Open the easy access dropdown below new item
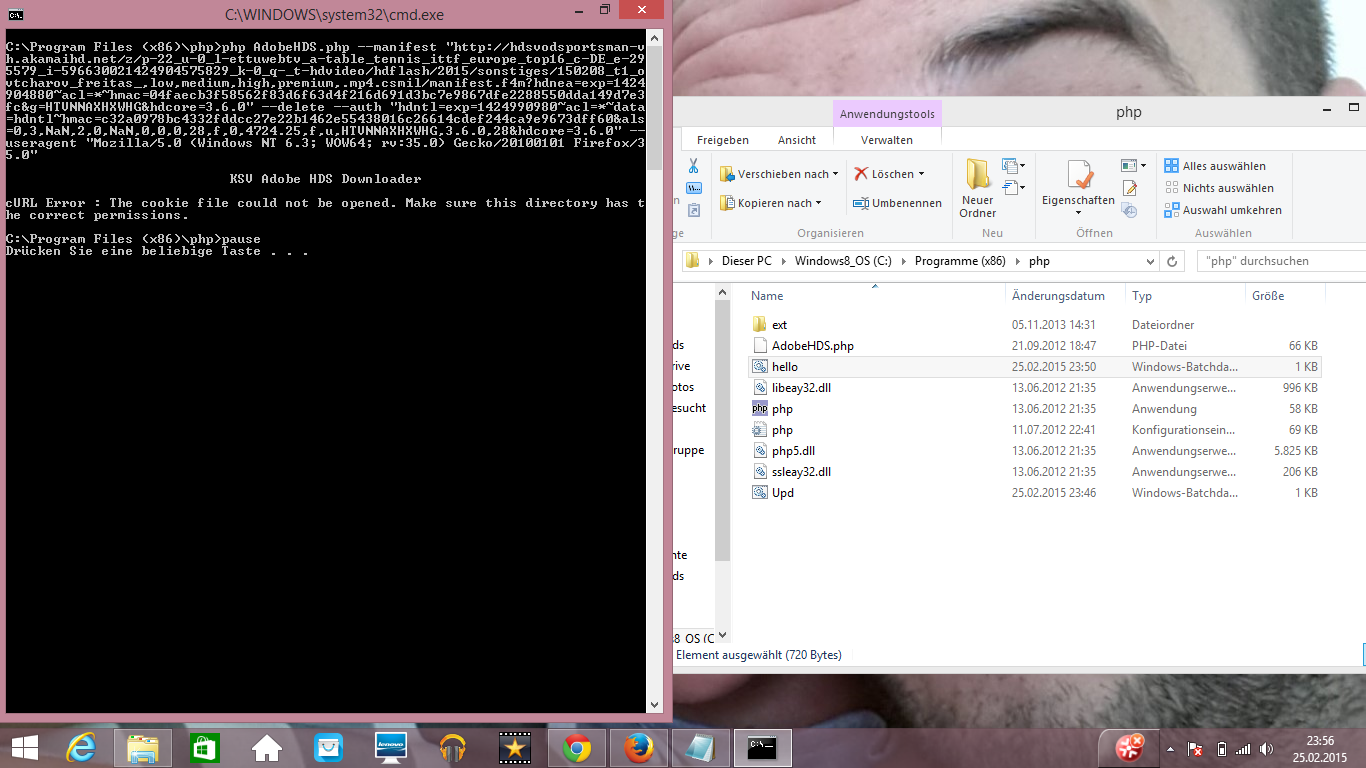The height and width of the screenshot is (768, 1366). pyautogui.click(x=1014, y=187)
